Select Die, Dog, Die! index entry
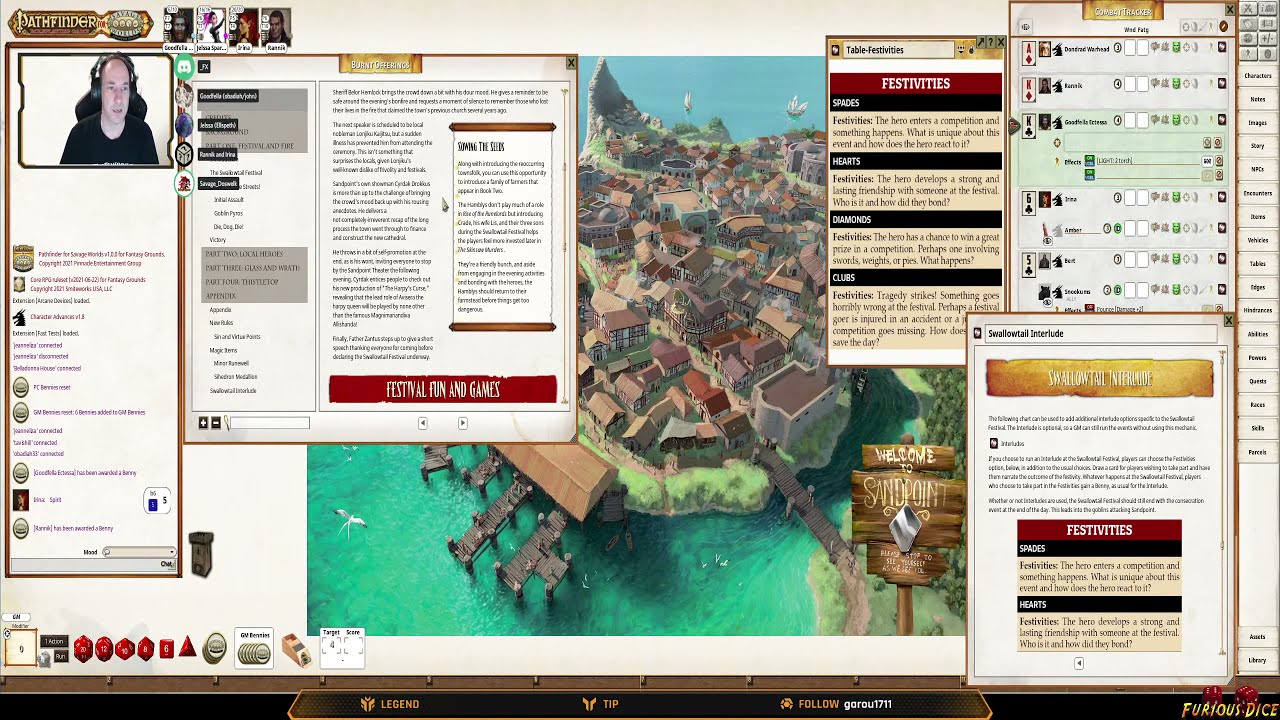The width and height of the screenshot is (1280, 720). tap(228, 227)
